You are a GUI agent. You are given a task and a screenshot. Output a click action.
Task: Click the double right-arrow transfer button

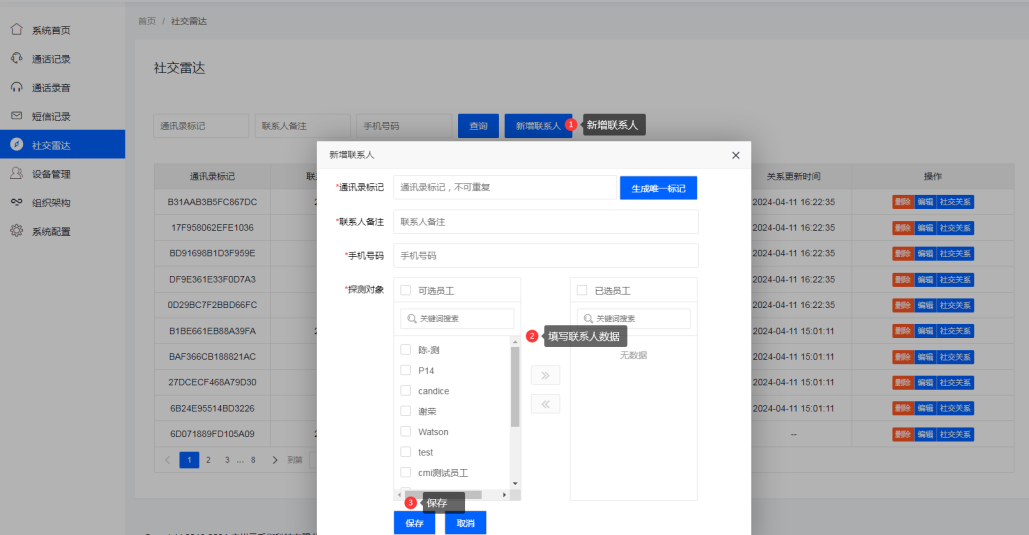545,376
